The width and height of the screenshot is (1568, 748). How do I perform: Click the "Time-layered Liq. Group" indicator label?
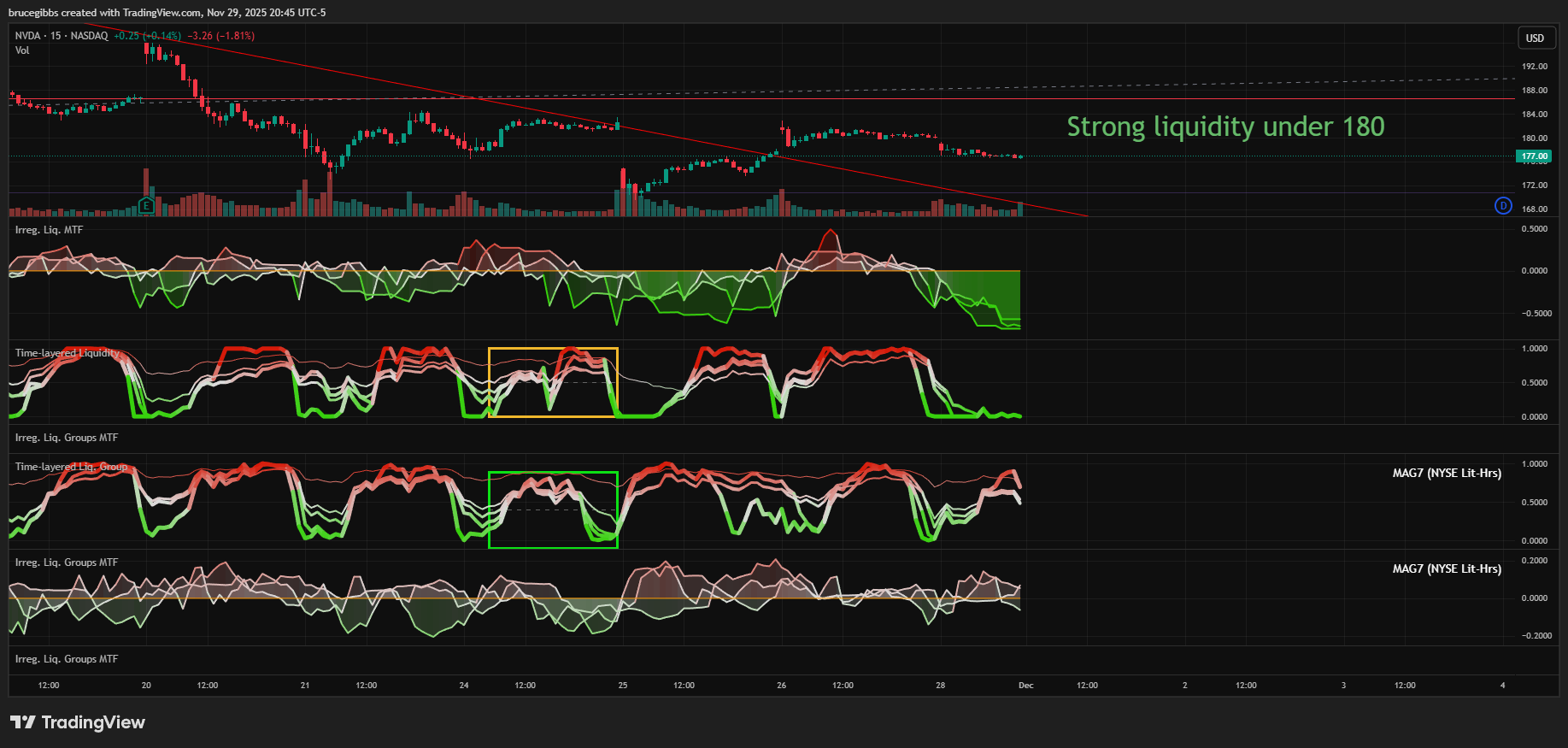tap(71, 467)
